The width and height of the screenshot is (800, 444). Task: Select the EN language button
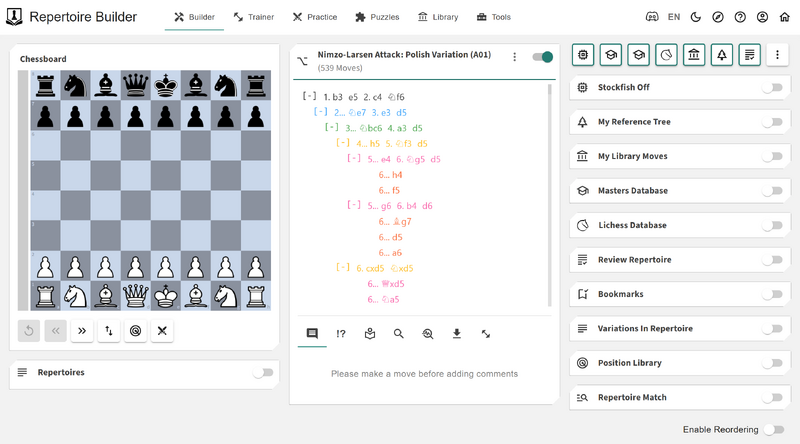coord(674,17)
